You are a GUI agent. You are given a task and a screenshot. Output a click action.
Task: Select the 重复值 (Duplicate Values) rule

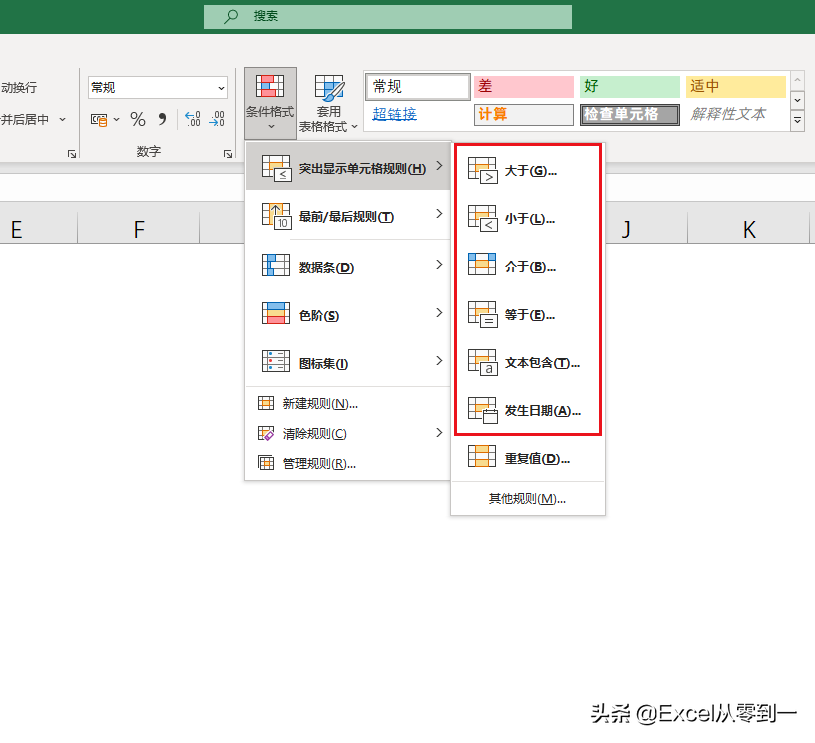[535, 458]
